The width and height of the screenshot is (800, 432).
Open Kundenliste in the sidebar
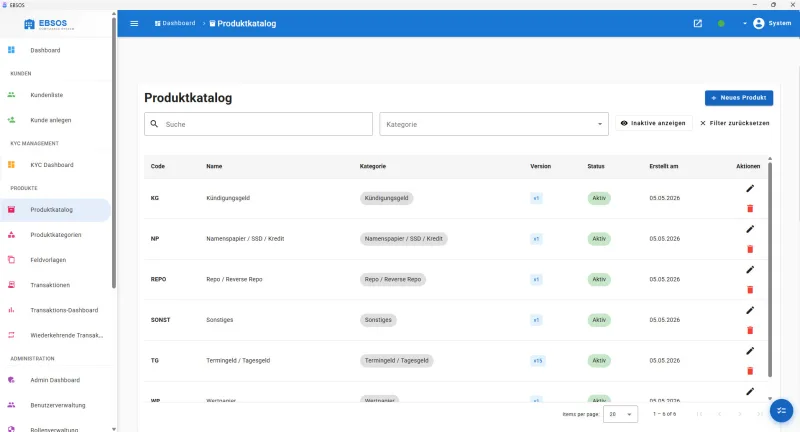55,95
